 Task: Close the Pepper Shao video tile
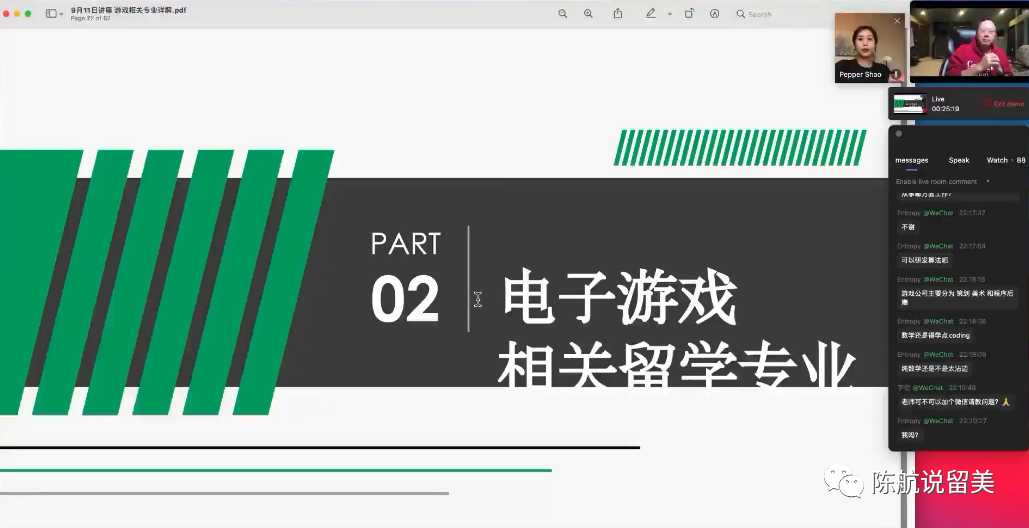pyautogui.click(x=897, y=20)
